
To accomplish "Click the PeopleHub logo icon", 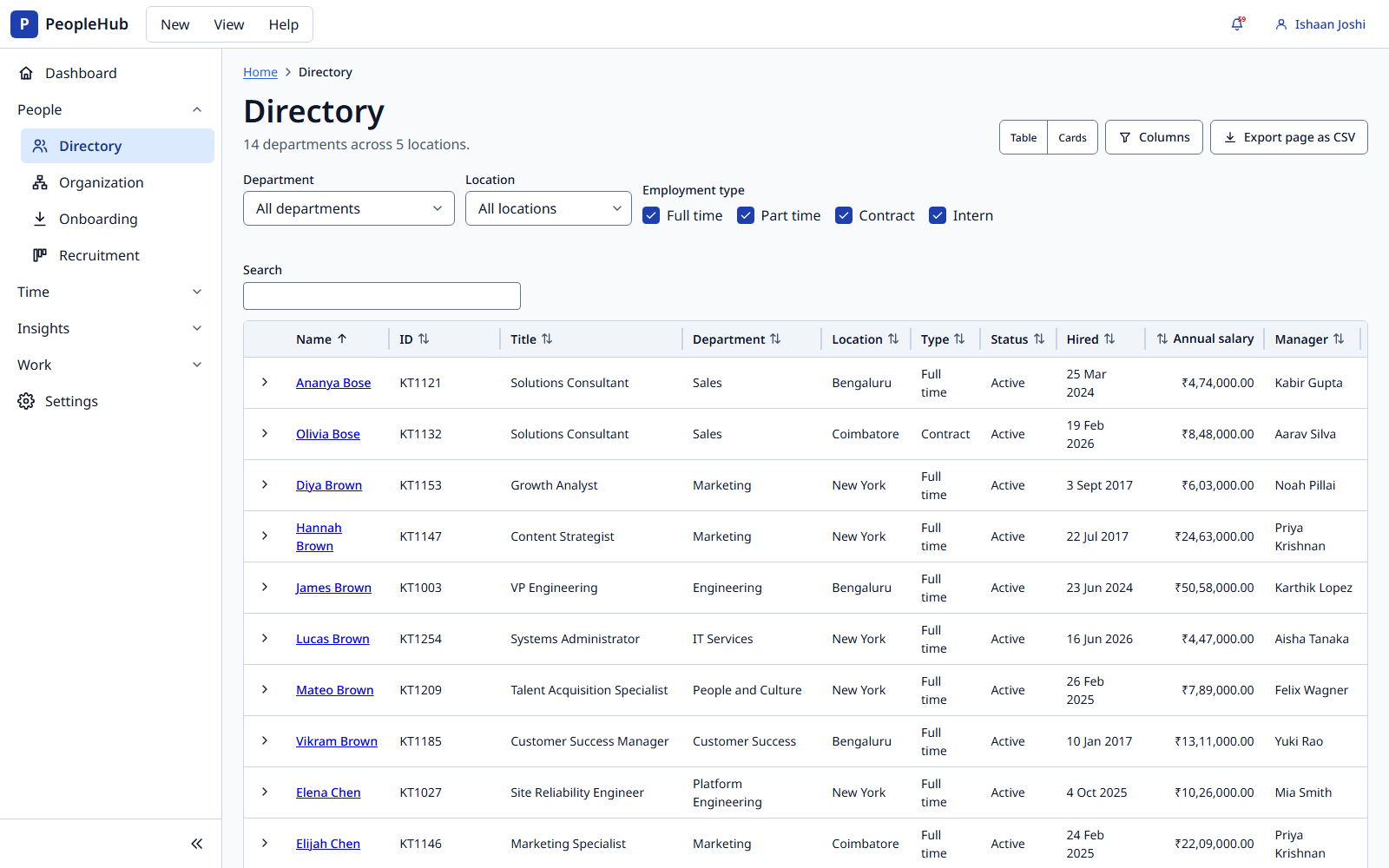I will click(24, 24).
